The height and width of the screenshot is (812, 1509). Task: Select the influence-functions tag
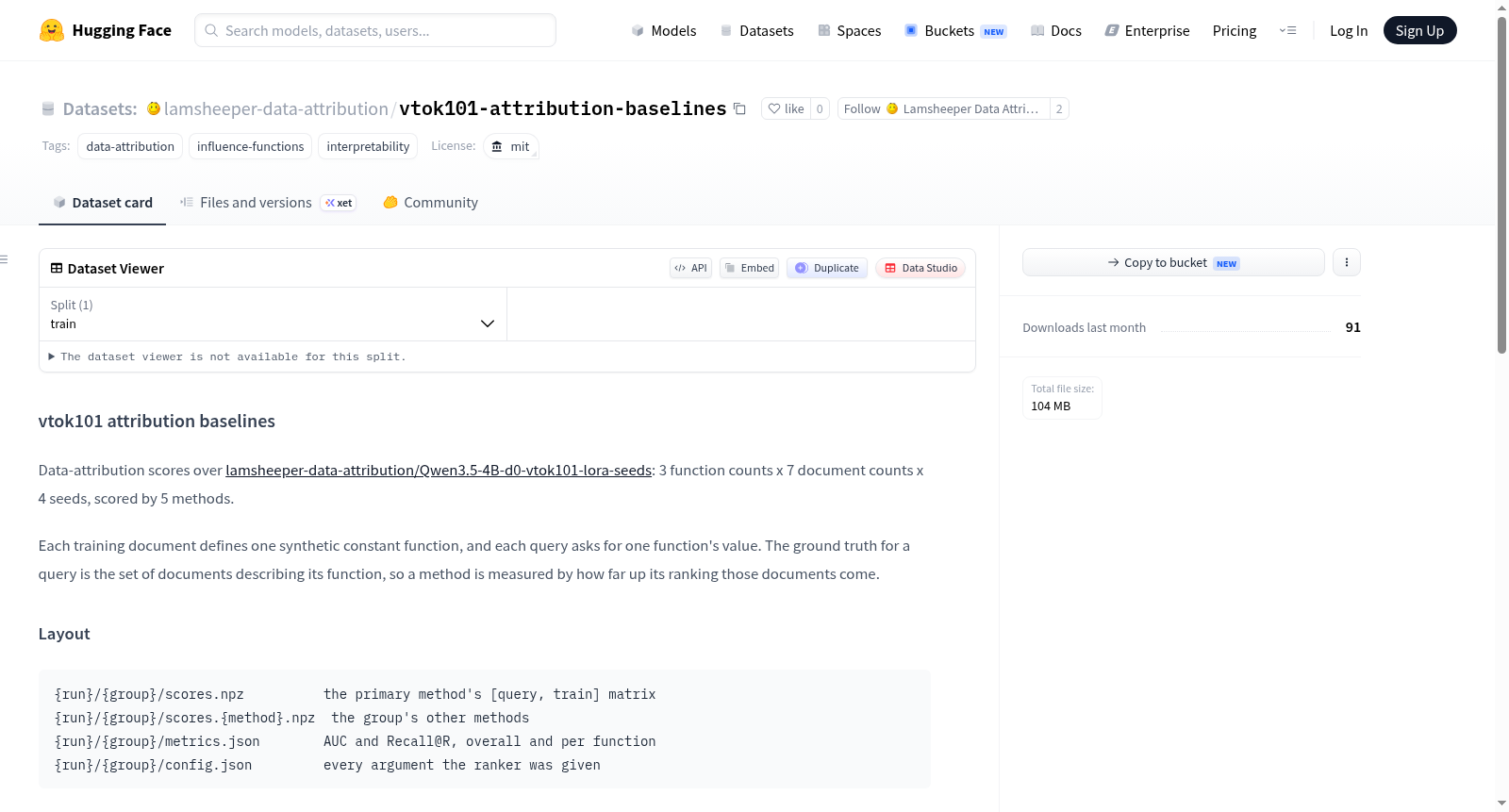click(x=250, y=146)
